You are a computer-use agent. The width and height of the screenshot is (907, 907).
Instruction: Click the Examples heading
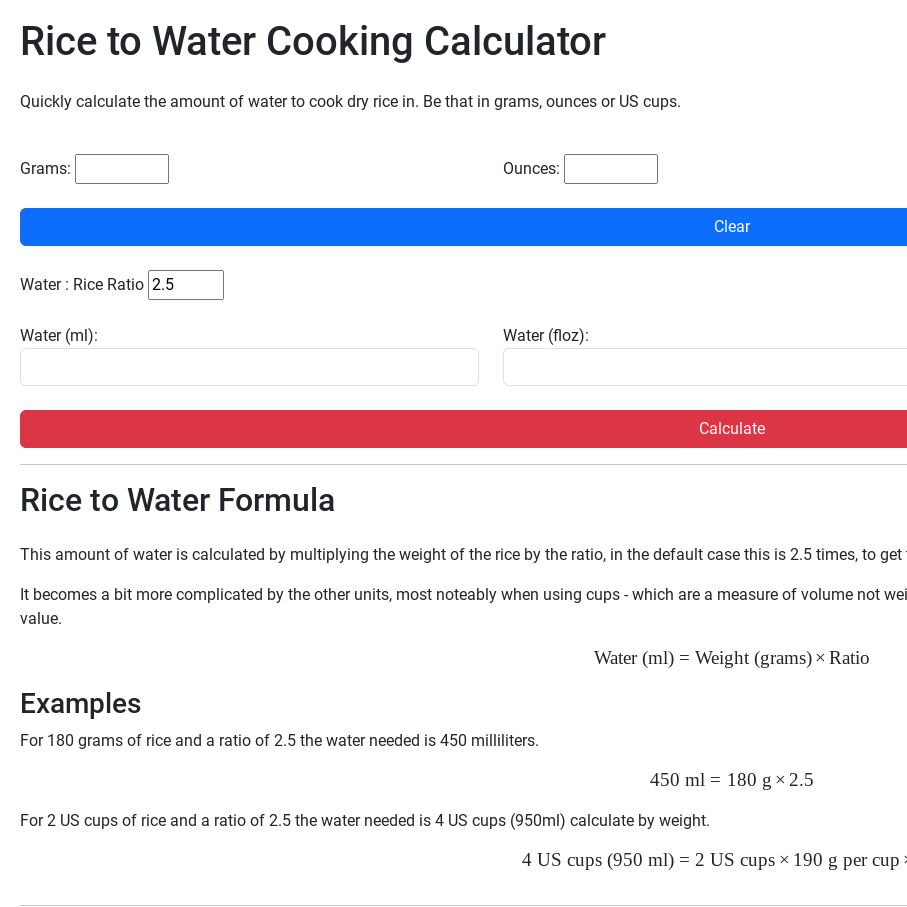(x=80, y=704)
